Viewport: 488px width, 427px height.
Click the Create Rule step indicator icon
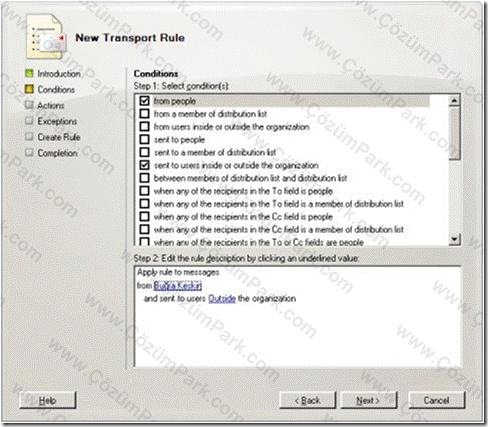pos(29,137)
